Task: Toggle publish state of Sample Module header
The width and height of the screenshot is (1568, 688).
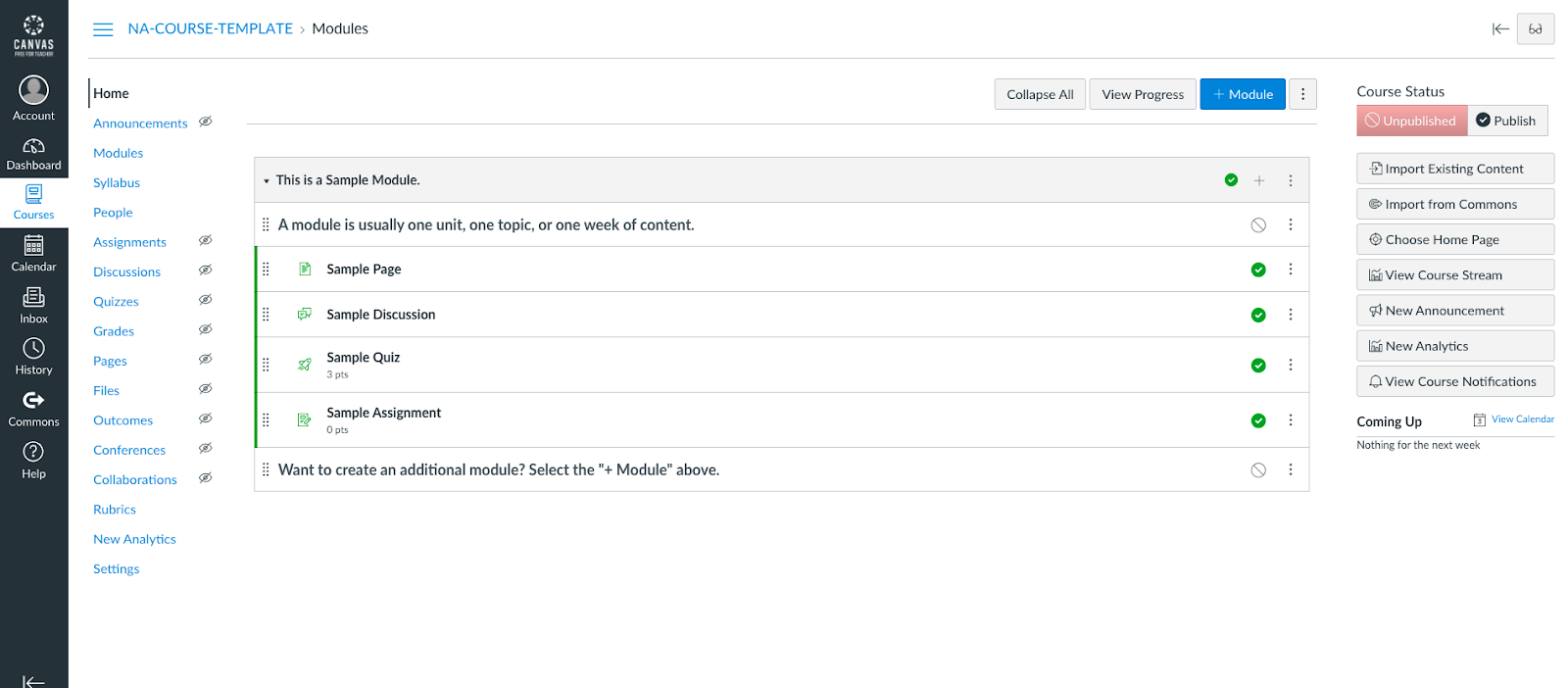Action: point(1231,180)
